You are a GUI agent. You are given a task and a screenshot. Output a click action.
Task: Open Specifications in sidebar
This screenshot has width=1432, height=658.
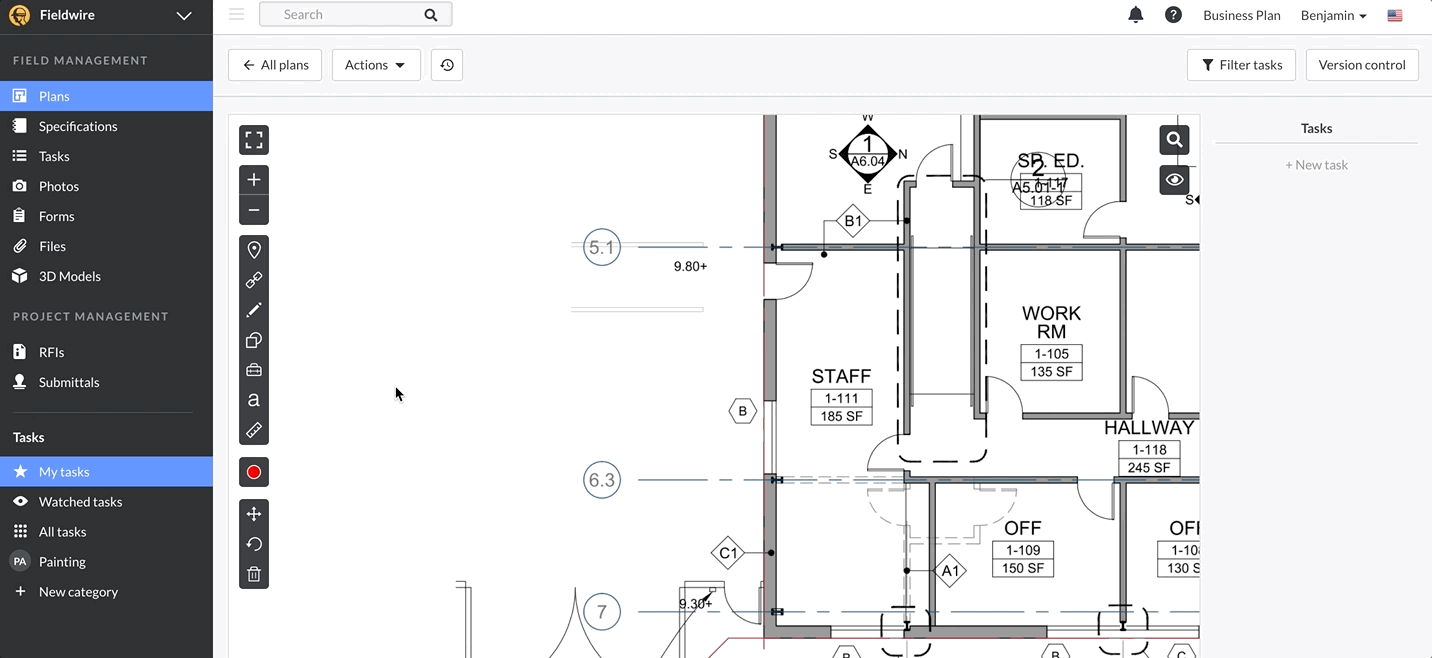pos(106,126)
